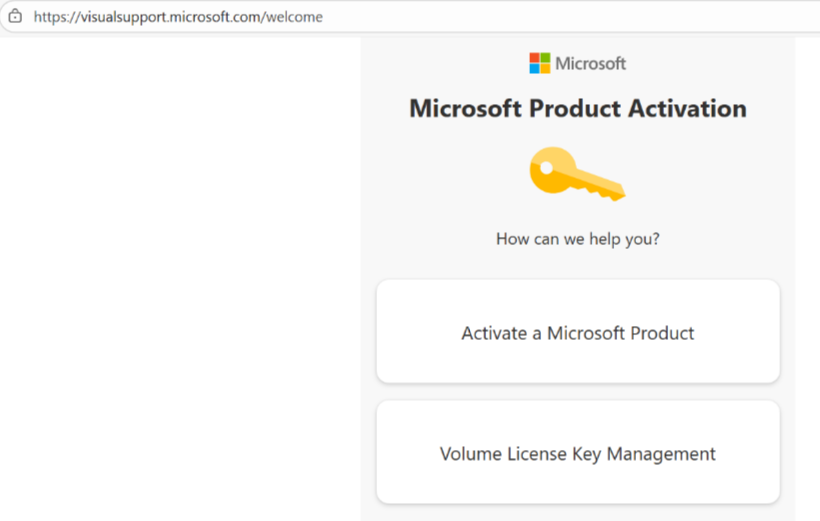Open Volume License Key Management
Screen dimensions: 820x521
pyautogui.click(x=578, y=452)
